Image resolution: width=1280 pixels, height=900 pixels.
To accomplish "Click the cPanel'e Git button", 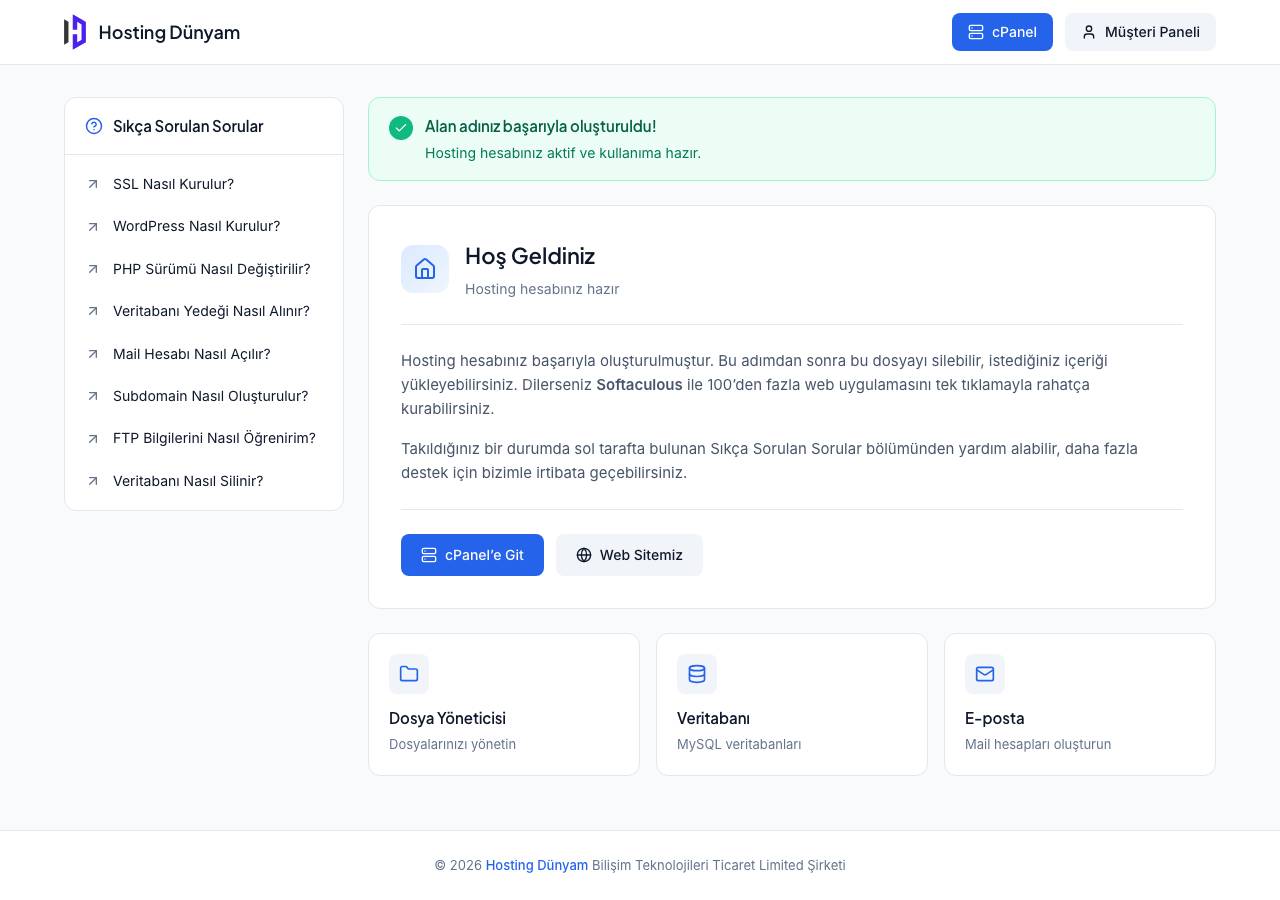I will click(472, 555).
